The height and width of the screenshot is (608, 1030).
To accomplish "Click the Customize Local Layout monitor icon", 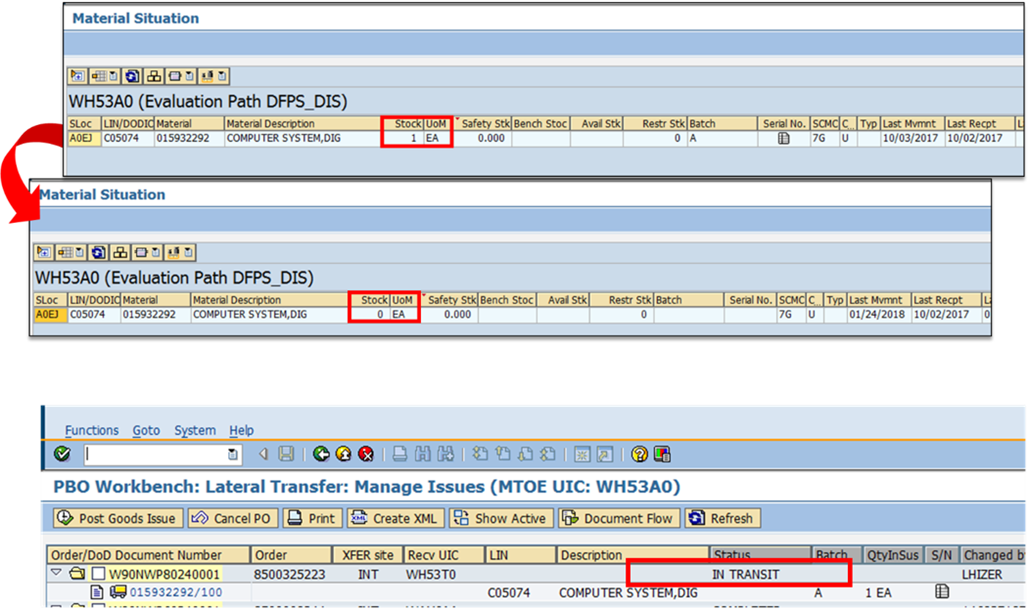I will tap(662, 455).
